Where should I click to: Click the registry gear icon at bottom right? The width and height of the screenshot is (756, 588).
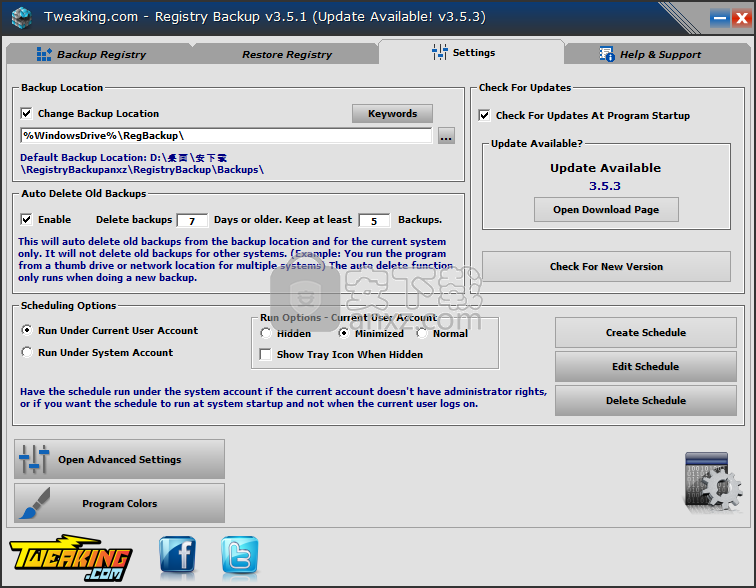(713, 482)
